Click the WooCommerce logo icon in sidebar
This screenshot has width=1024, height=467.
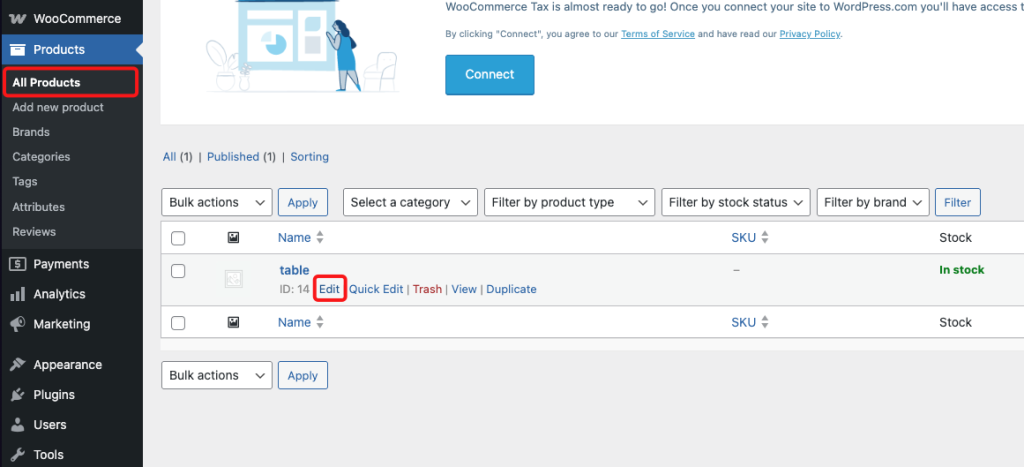pyautogui.click(x=18, y=19)
